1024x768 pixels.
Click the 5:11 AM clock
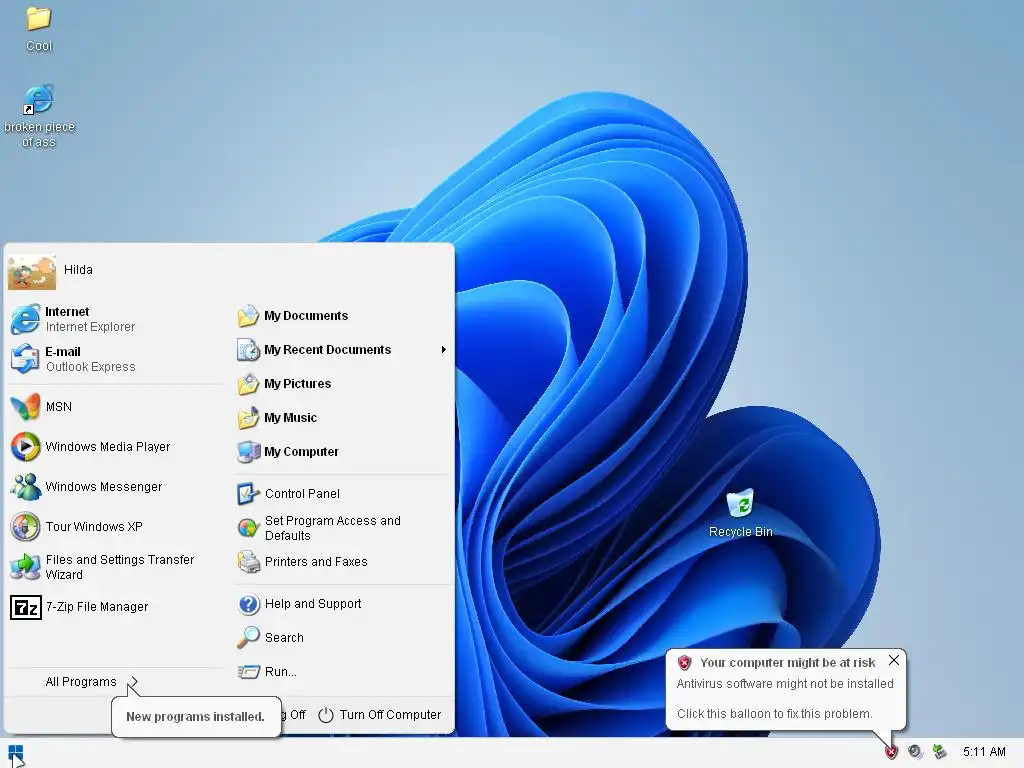click(984, 752)
